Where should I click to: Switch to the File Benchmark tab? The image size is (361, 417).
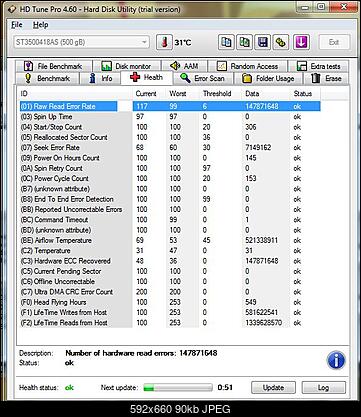click(x=53, y=66)
